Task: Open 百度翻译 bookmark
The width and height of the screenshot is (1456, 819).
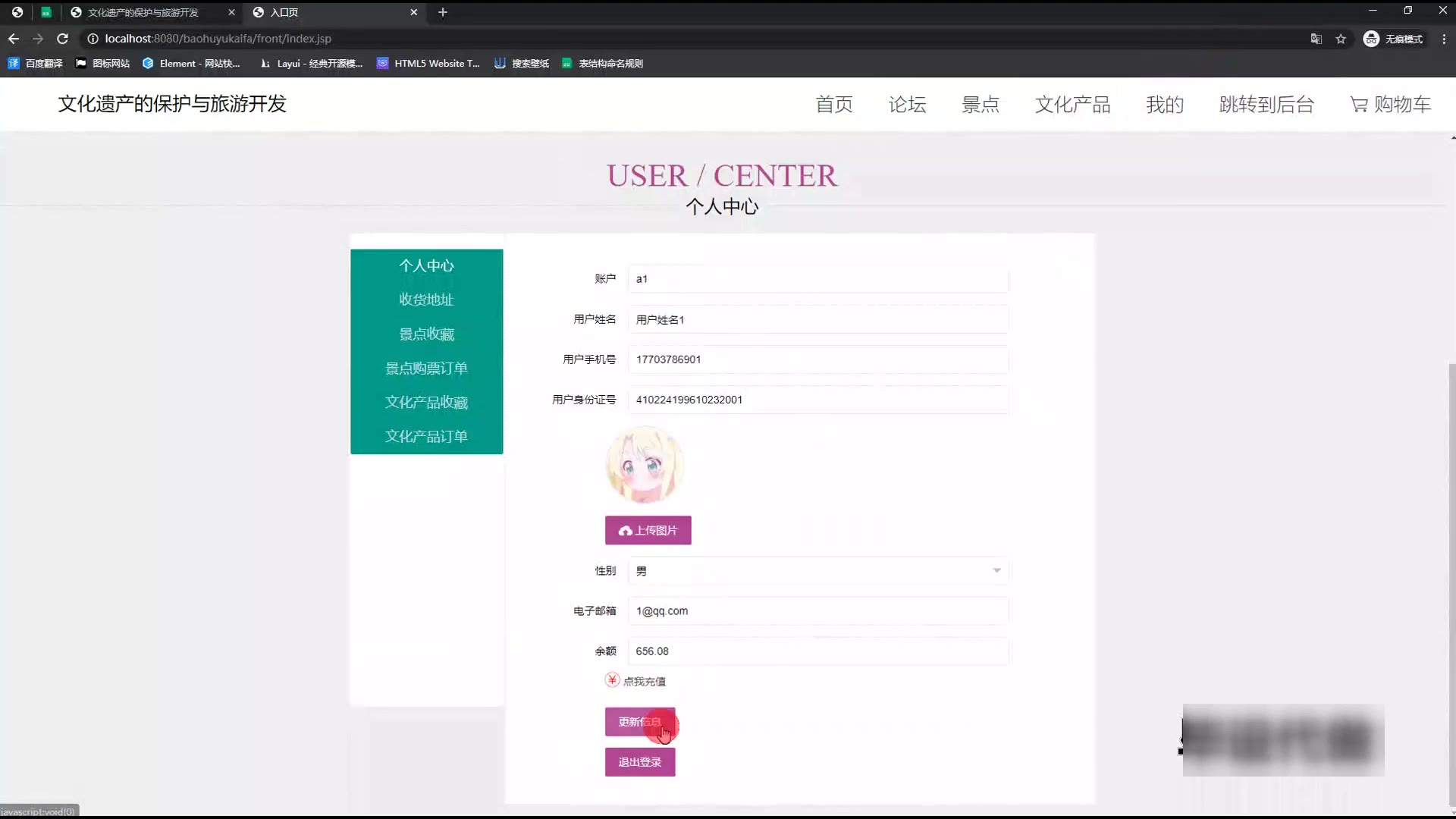Action: click(36, 64)
